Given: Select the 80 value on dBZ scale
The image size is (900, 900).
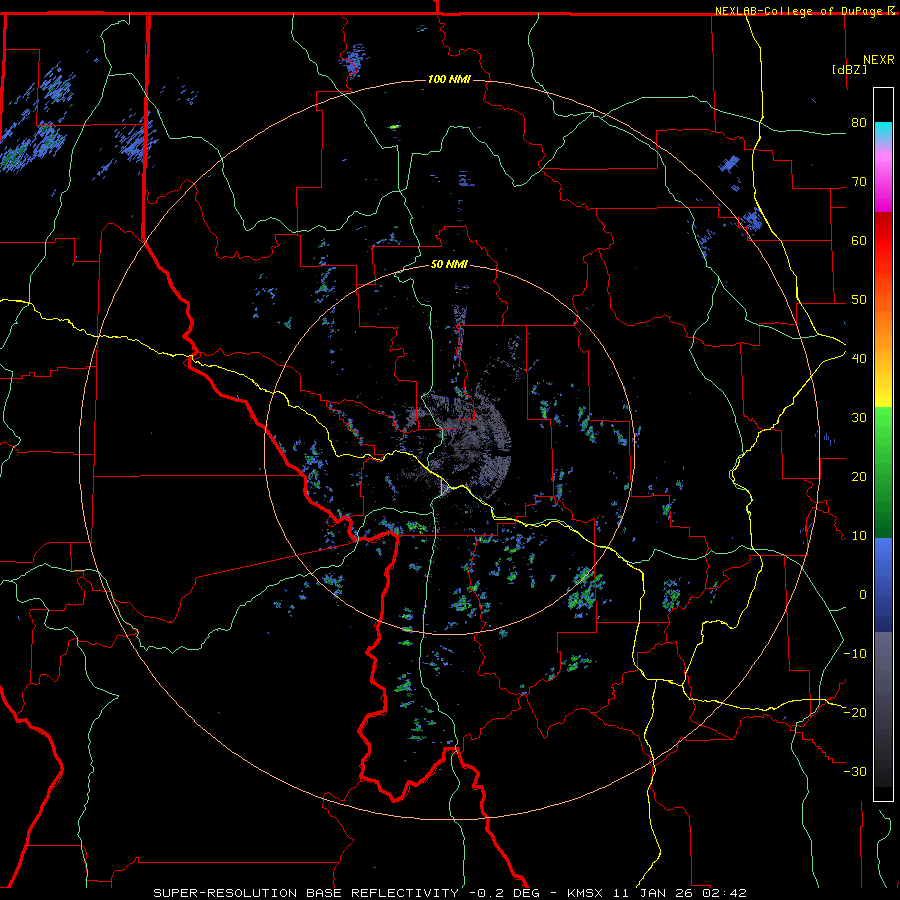Looking at the screenshot, I should pyautogui.click(x=859, y=123).
